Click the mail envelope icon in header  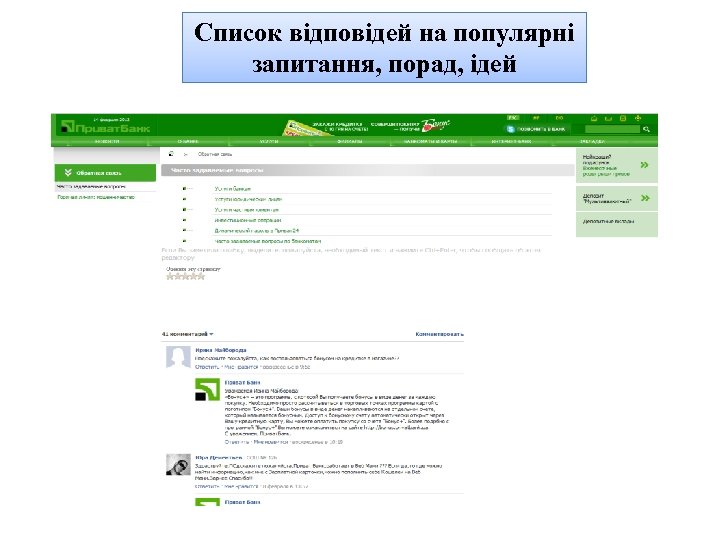pos(608,118)
